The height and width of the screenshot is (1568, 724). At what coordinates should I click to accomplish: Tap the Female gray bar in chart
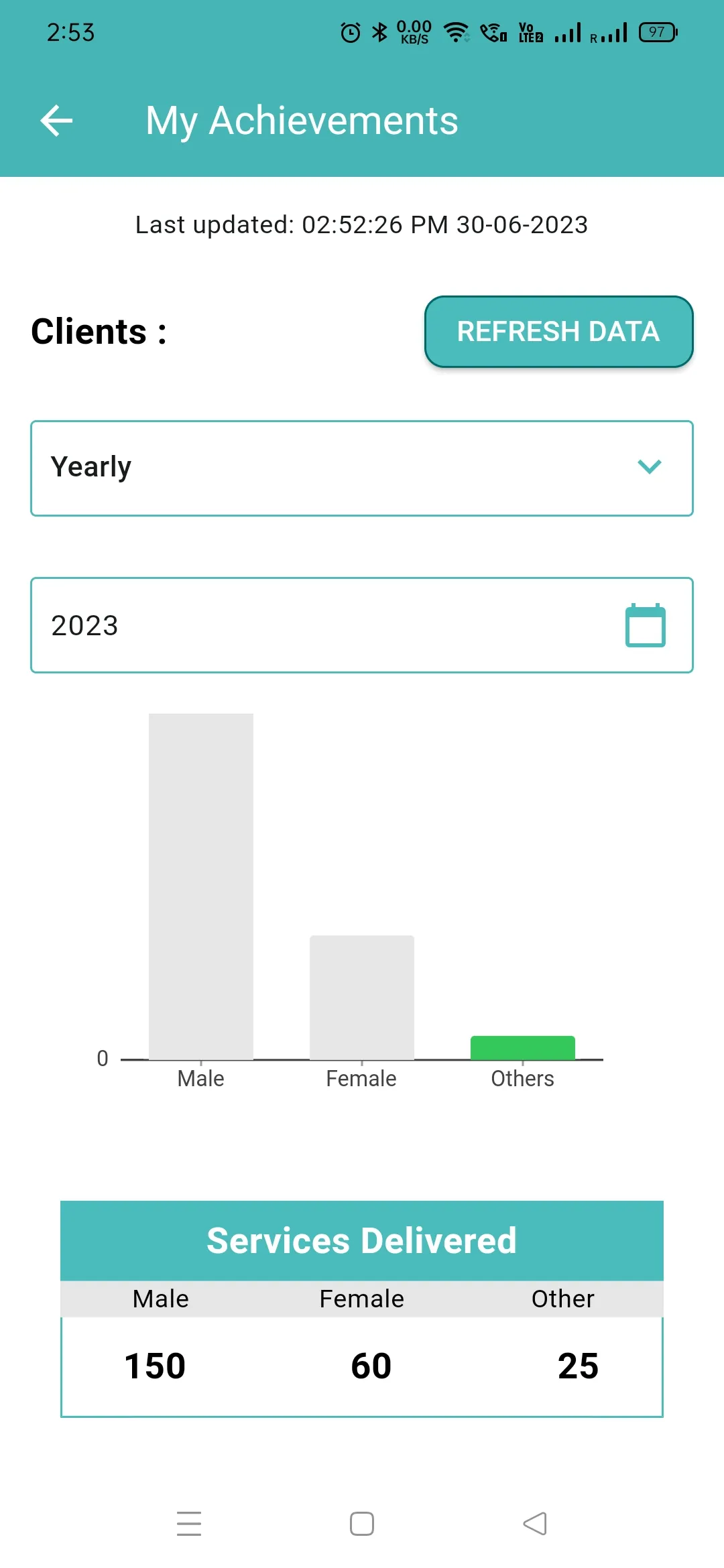(362, 997)
